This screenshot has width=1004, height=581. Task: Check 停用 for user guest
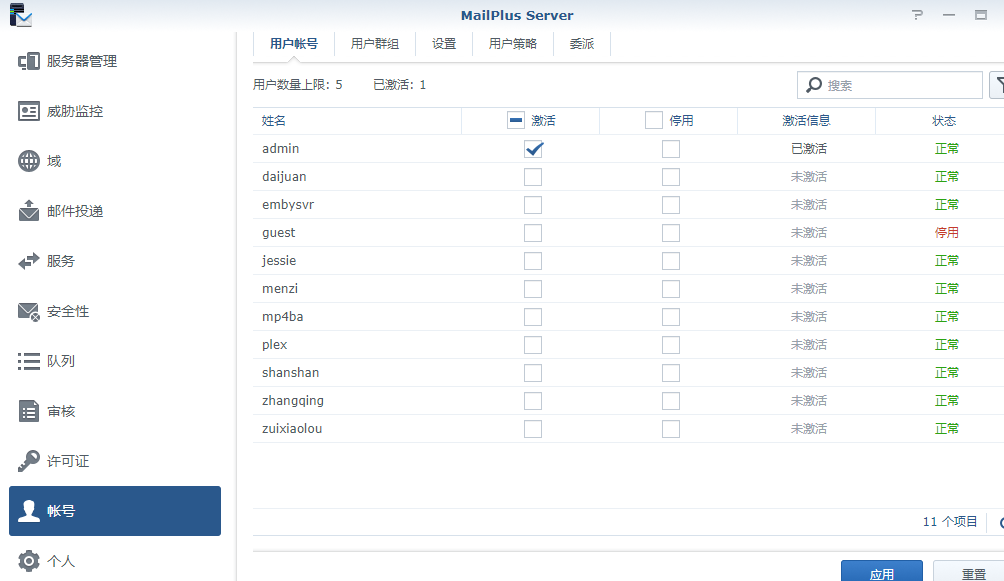(x=671, y=232)
